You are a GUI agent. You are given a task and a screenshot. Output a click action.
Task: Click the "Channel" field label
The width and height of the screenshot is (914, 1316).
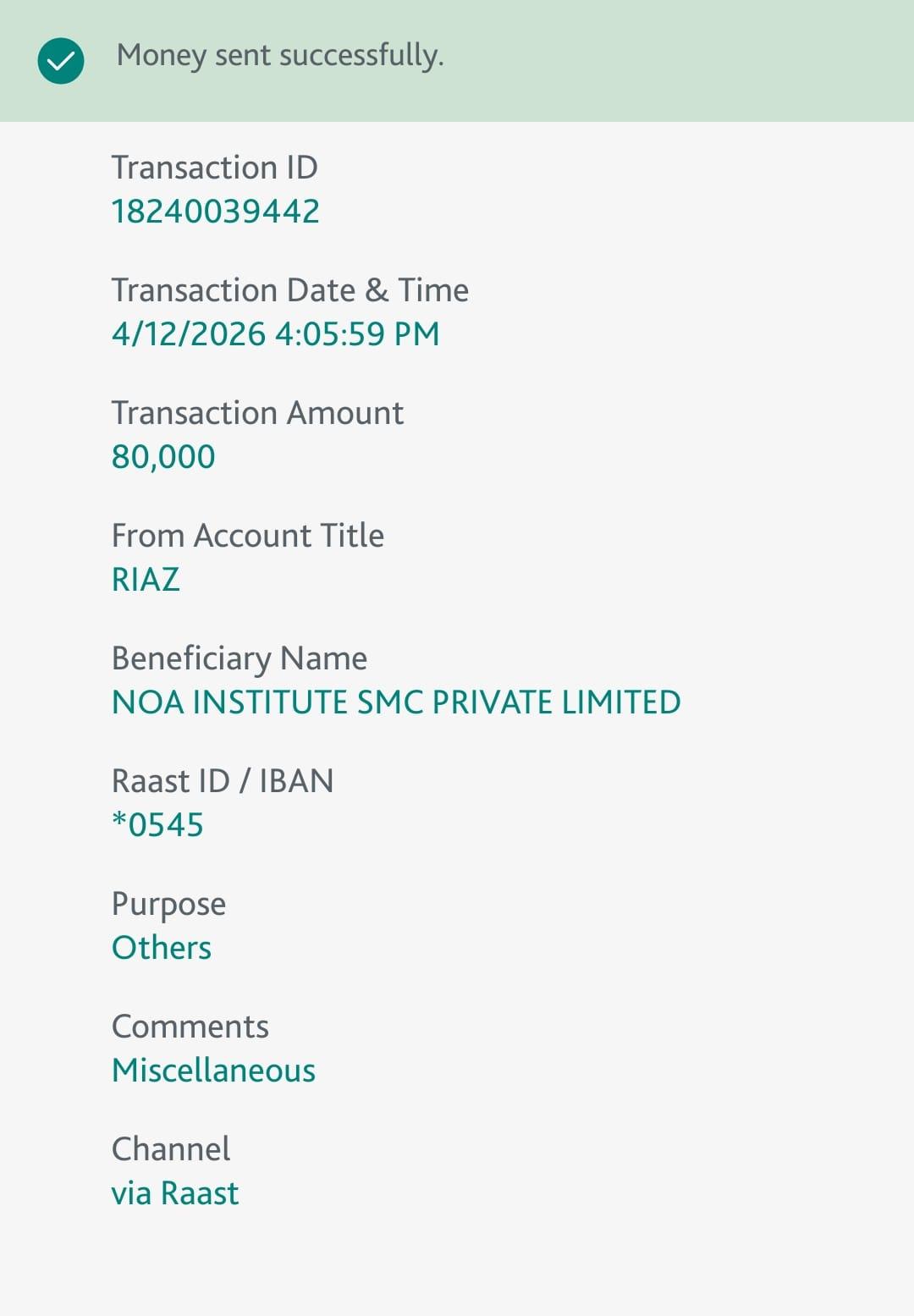click(171, 1149)
